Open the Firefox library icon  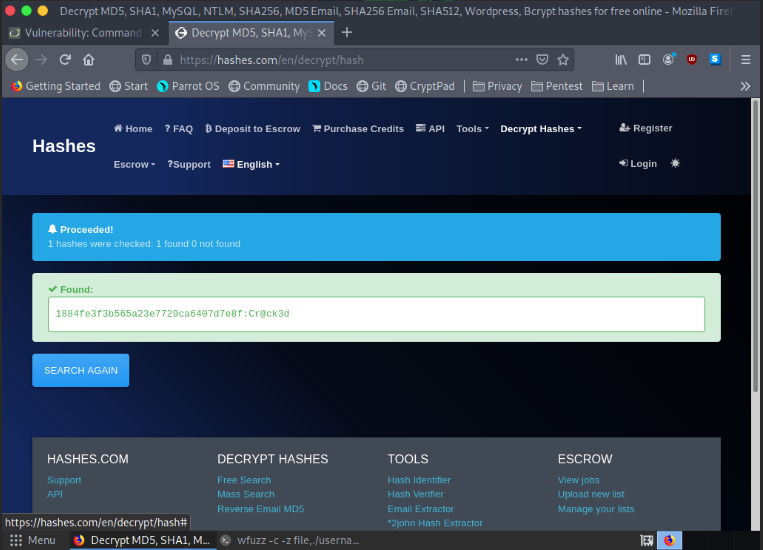(x=621, y=60)
